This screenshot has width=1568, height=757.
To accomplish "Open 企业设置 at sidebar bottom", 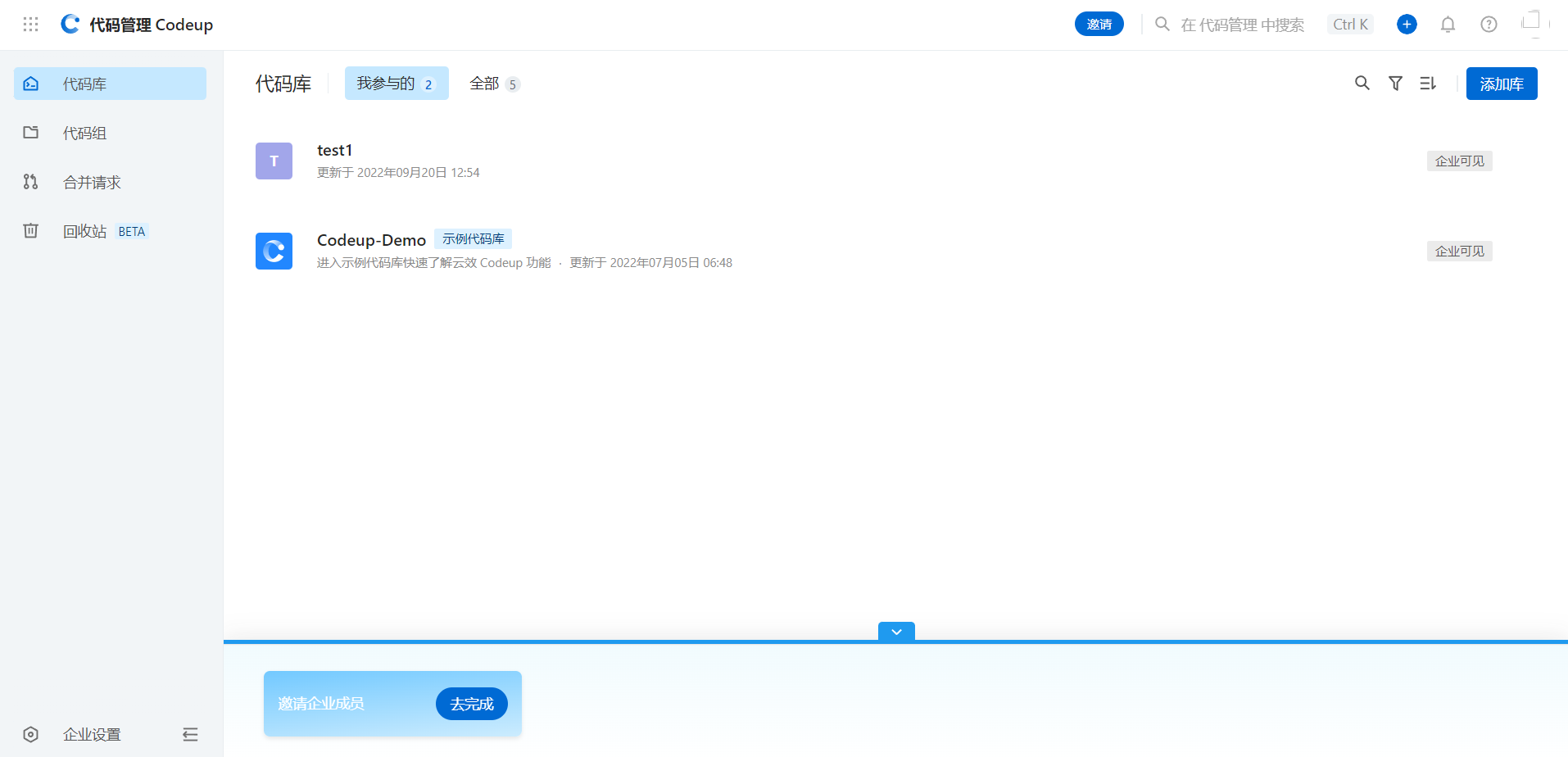I will pos(92,735).
